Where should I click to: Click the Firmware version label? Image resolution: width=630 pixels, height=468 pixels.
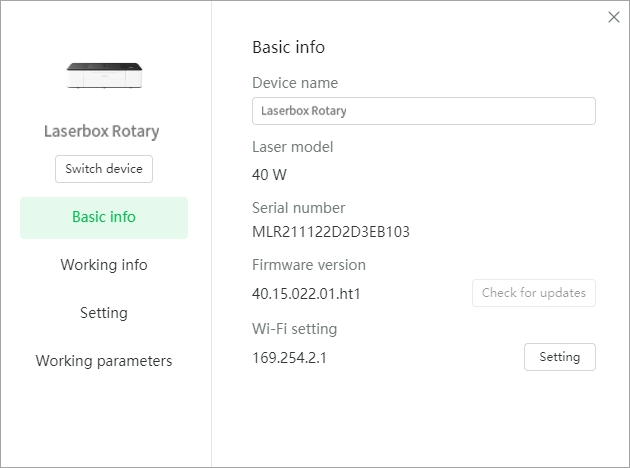(x=309, y=265)
